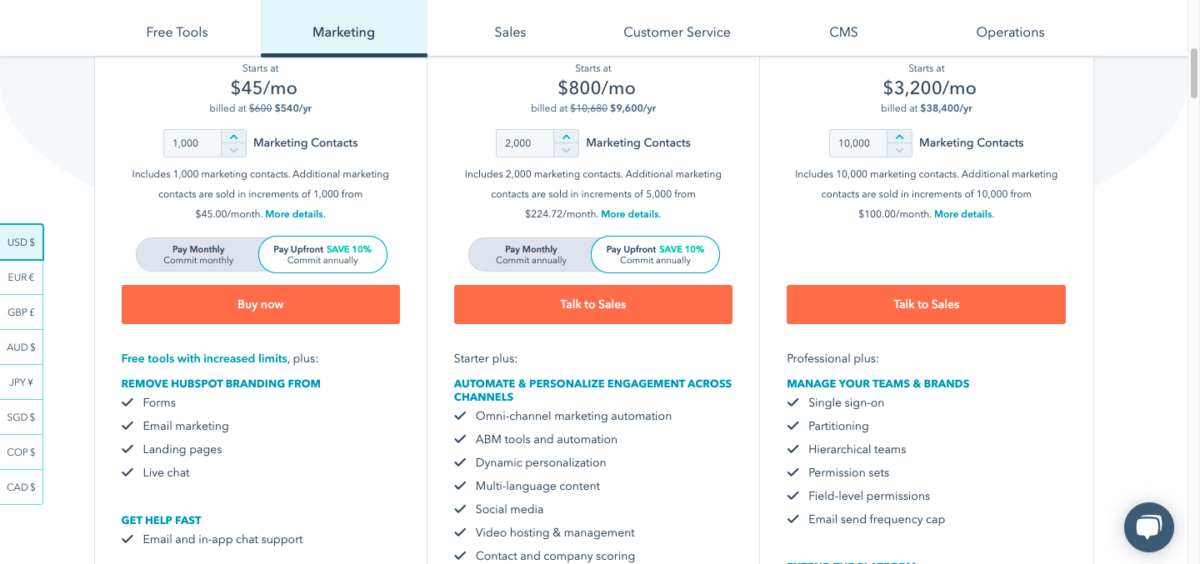
Task: Select Pay Upfront under the $45/mo plan
Action: (322, 255)
